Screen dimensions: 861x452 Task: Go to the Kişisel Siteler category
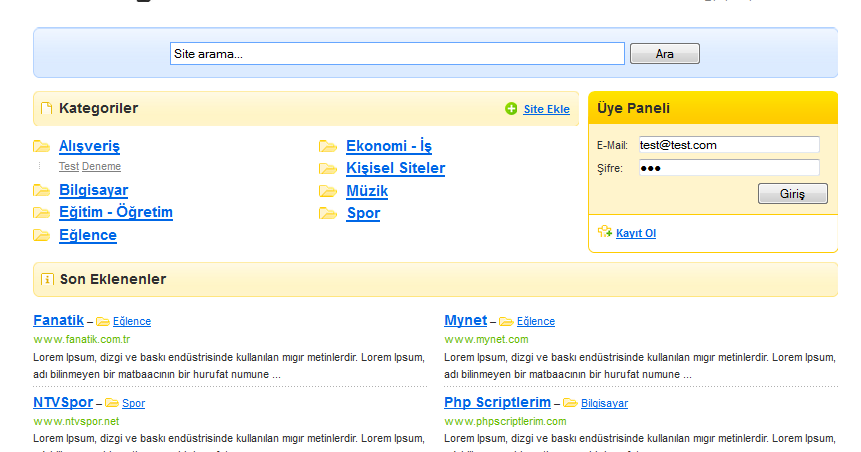[x=395, y=168]
